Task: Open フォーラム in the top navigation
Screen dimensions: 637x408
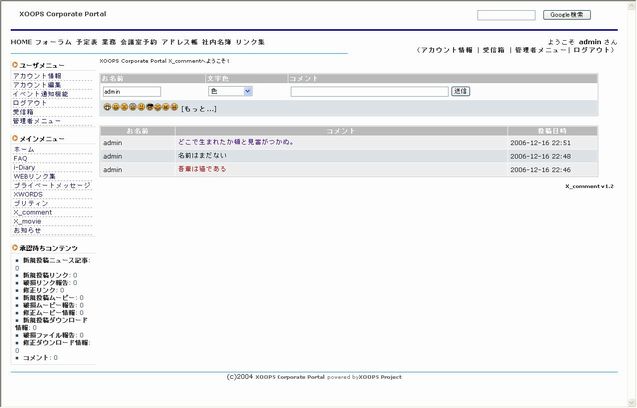Action: (53, 43)
